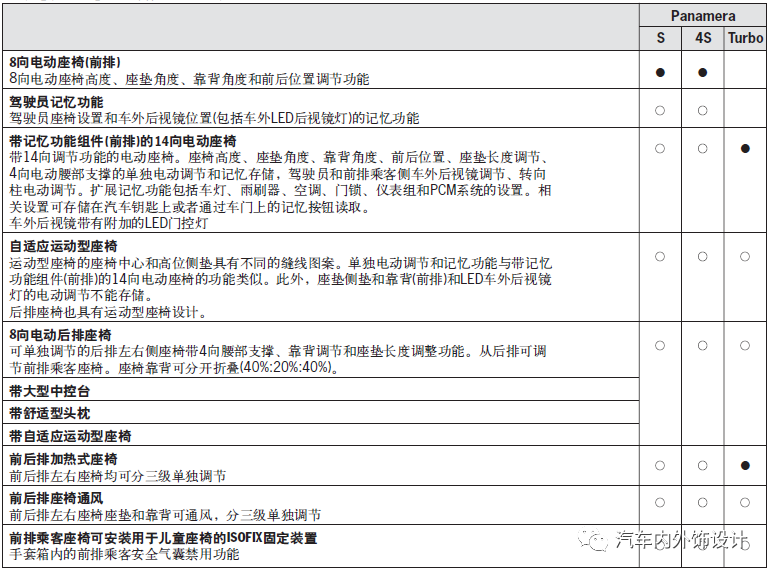Click the line beginning "关设置可存储在汽车钥匙上"
The height and width of the screenshot is (573, 772).
[x=190, y=207]
